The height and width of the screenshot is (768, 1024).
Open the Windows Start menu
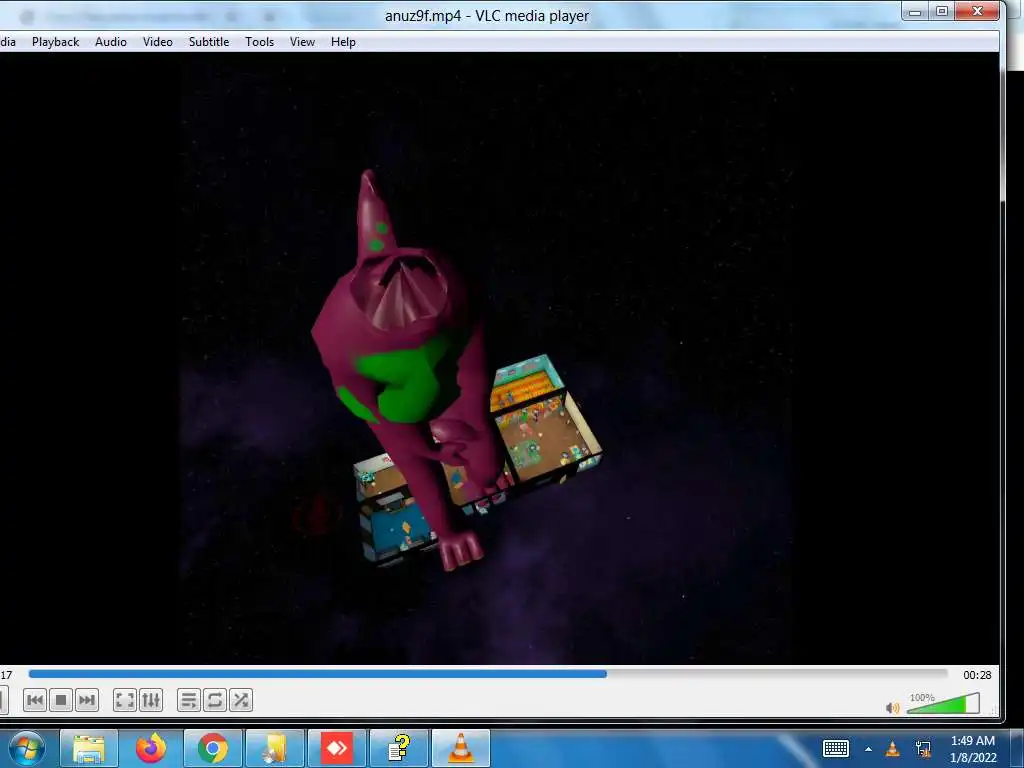pos(26,748)
